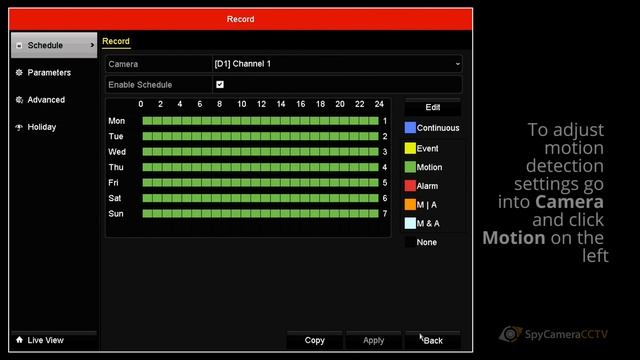
Task: Click the Back button
Action: [433, 340]
